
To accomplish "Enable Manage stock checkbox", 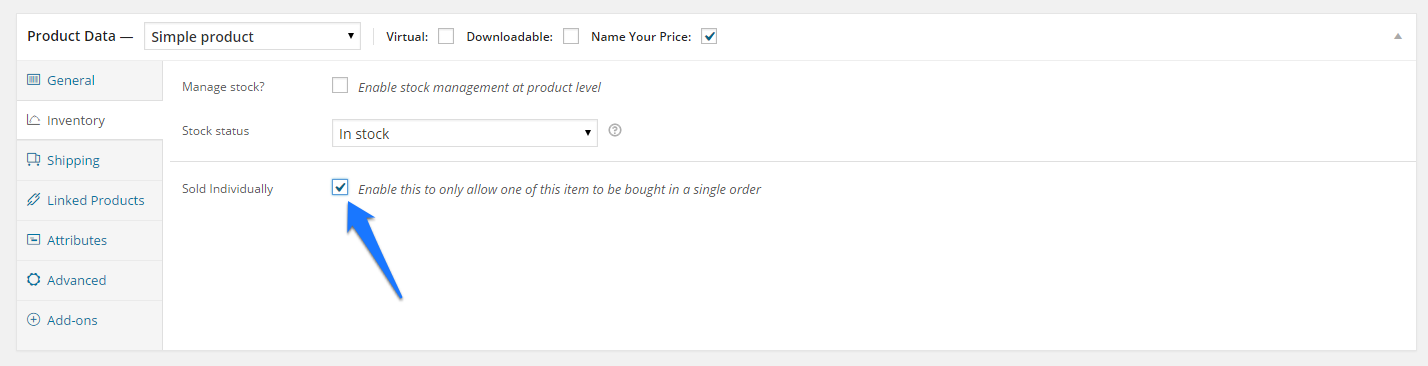I will click(x=340, y=86).
